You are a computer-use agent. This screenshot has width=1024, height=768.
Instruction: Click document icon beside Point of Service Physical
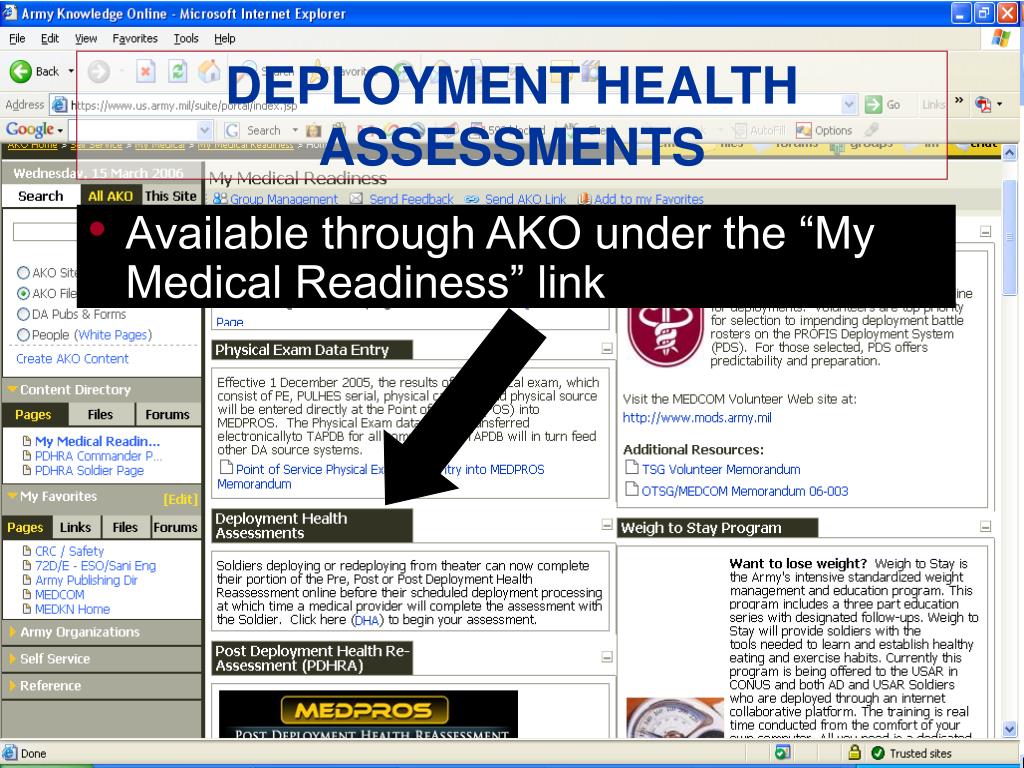(x=226, y=467)
